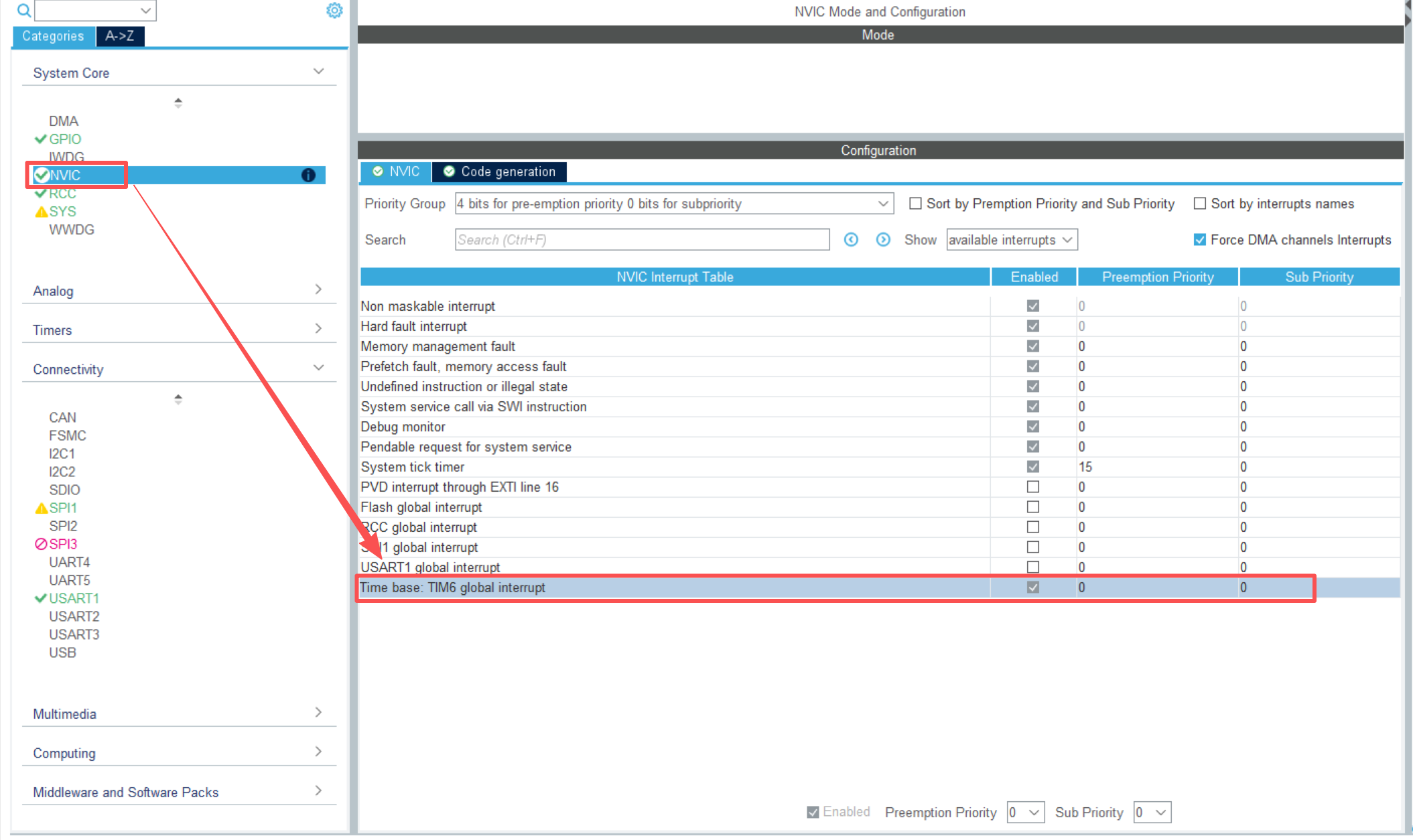The image size is (1413, 840).
Task: Open the settings gear icon
Action: 334,10
